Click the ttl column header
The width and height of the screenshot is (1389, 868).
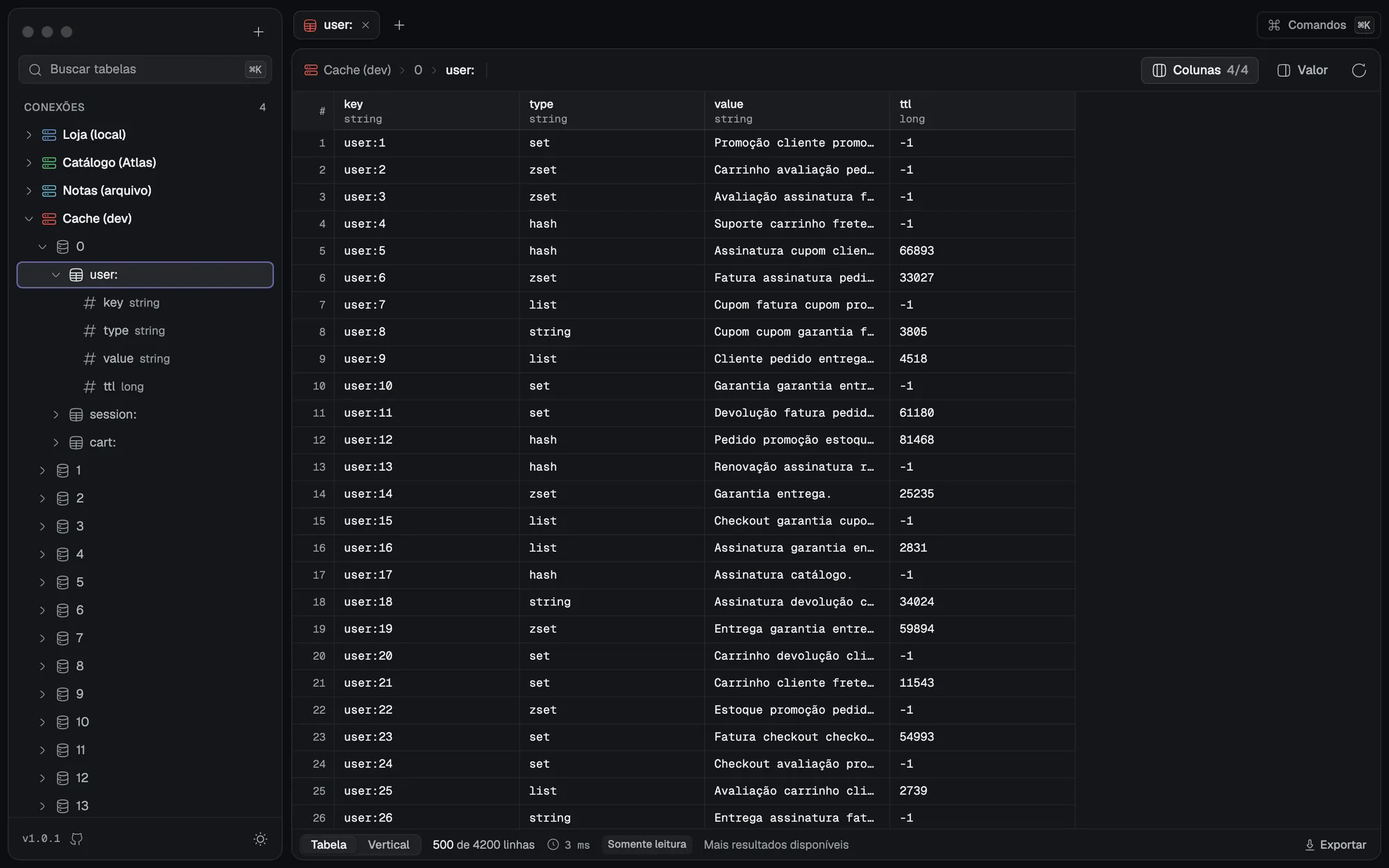click(x=982, y=111)
